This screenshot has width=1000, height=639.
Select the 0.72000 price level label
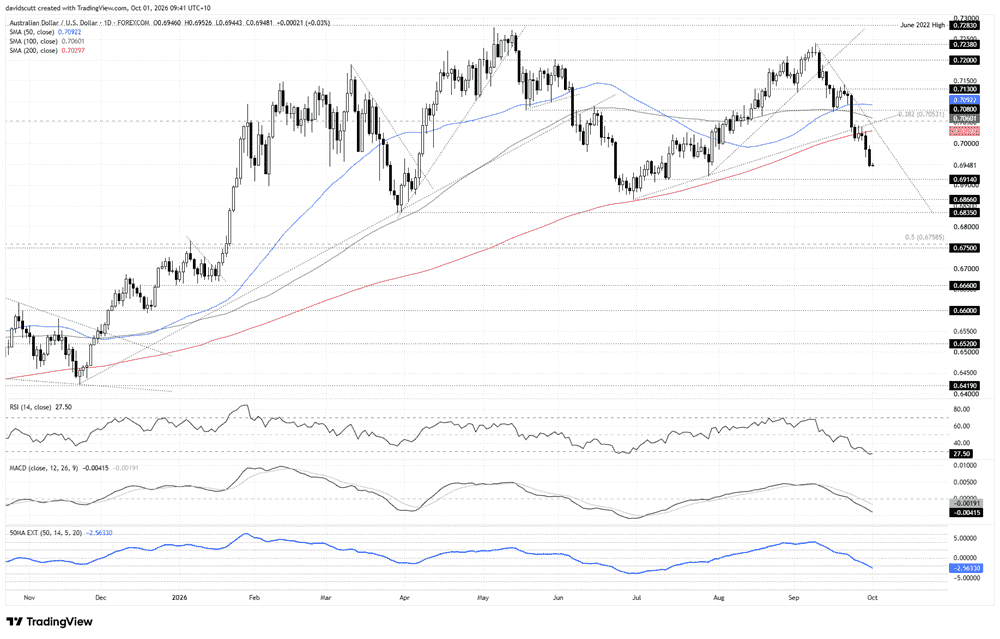pos(964,60)
